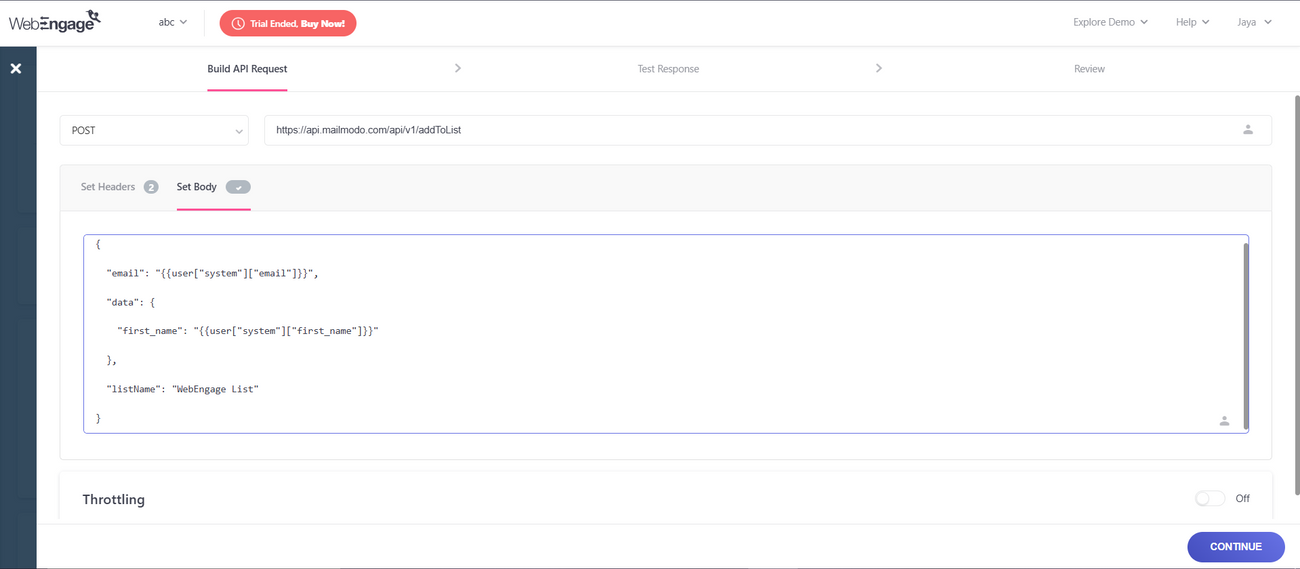Image resolution: width=1300 pixels, height=569 pixels.
Task: Open the POST method dropdown
Action: pyautogui.click(x=154, y=130)
